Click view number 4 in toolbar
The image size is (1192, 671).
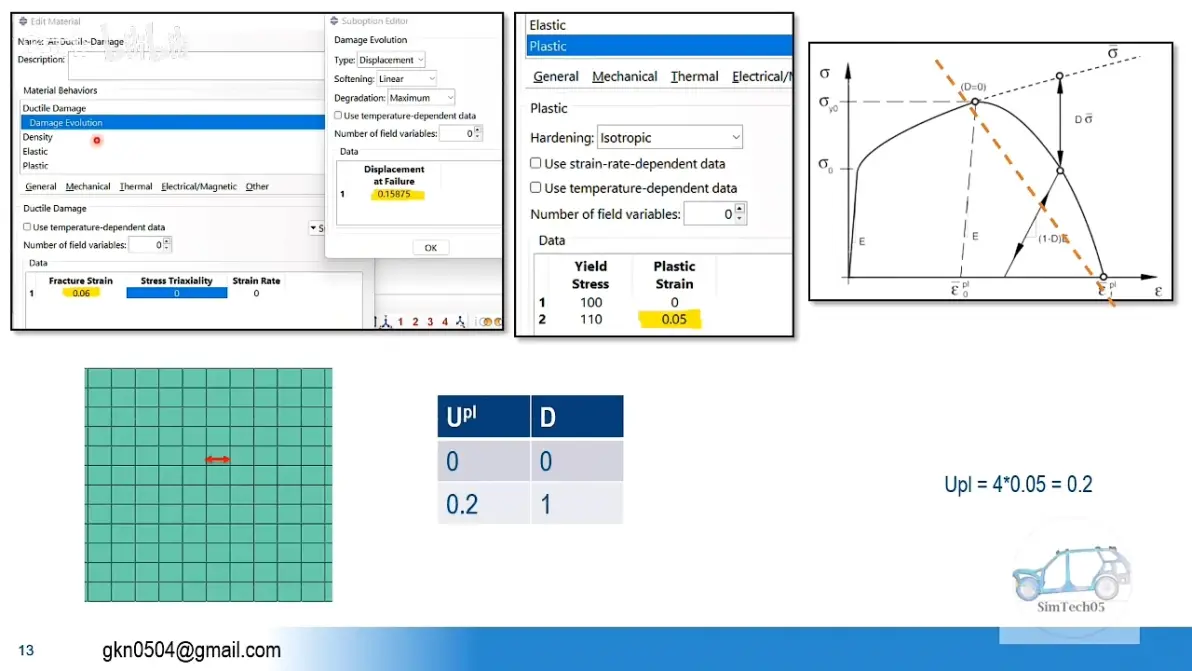click(445, 322)
